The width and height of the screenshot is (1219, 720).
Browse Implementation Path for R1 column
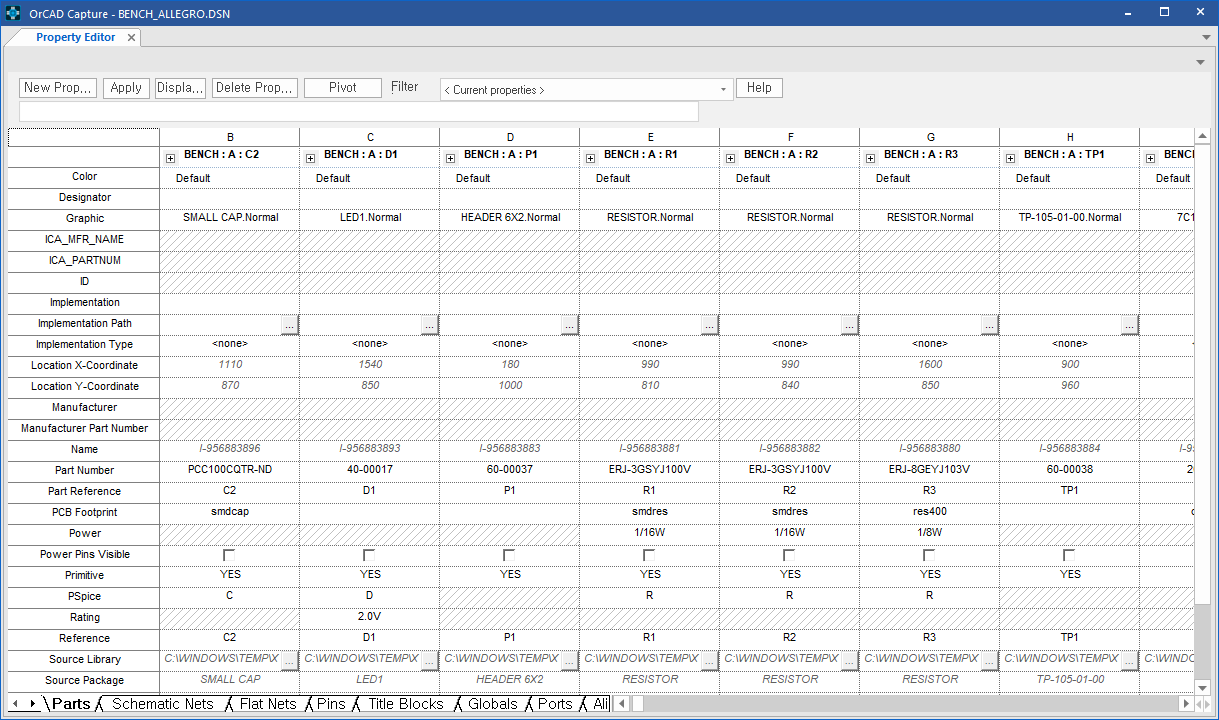[710, 325]
